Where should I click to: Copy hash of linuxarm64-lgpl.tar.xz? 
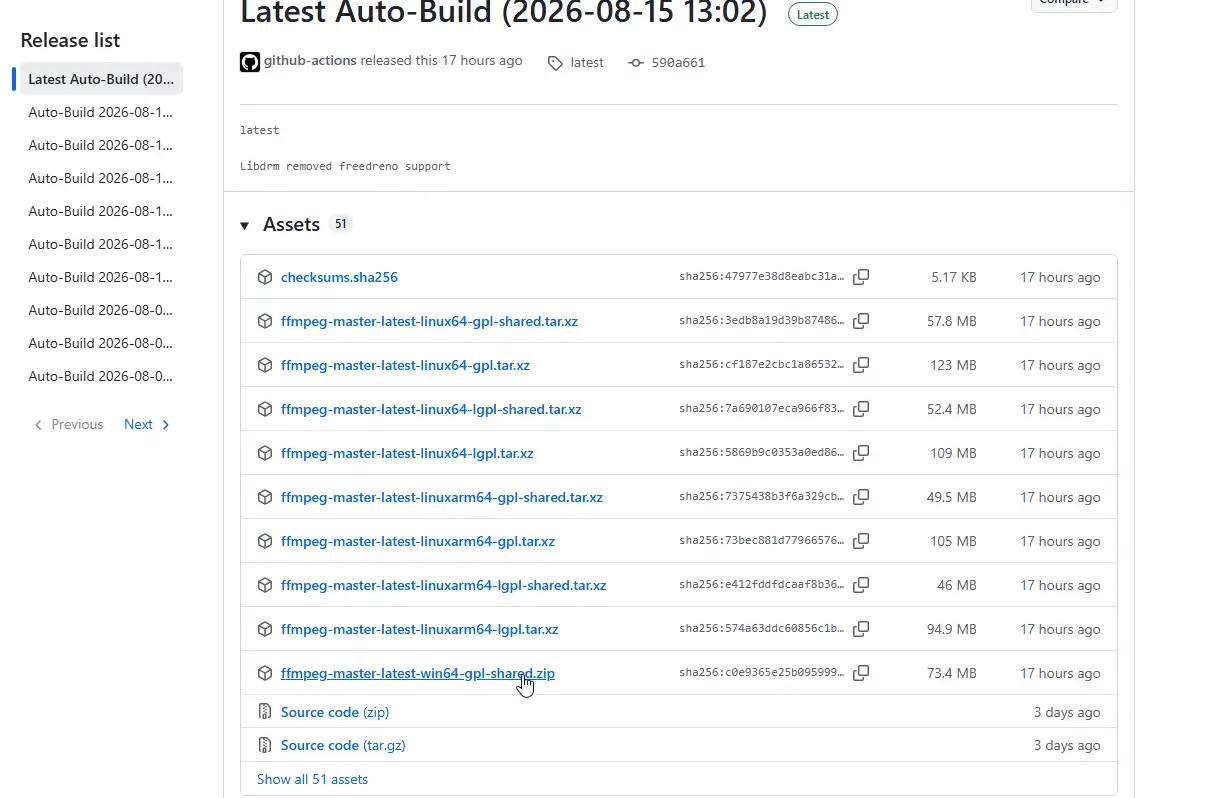pos(861,629)
